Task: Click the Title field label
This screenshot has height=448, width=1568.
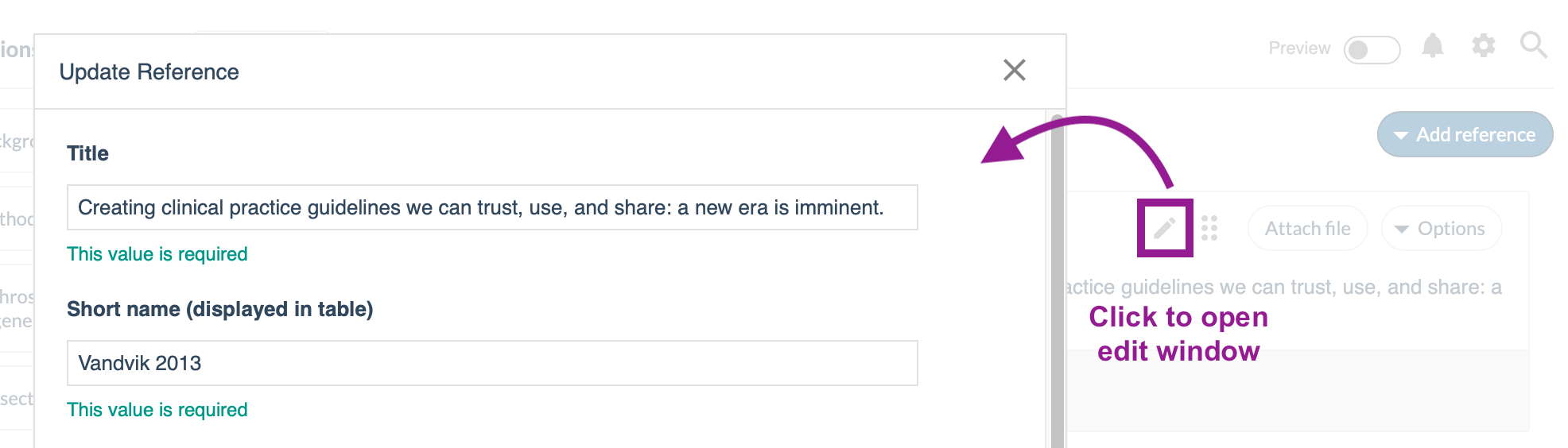Action: click(87, 153)
